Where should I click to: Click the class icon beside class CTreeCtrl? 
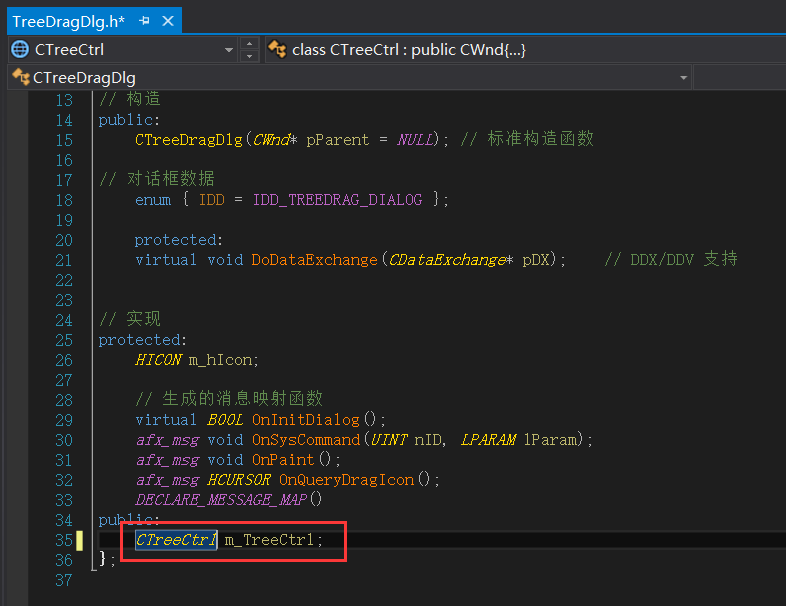point(277,49)
